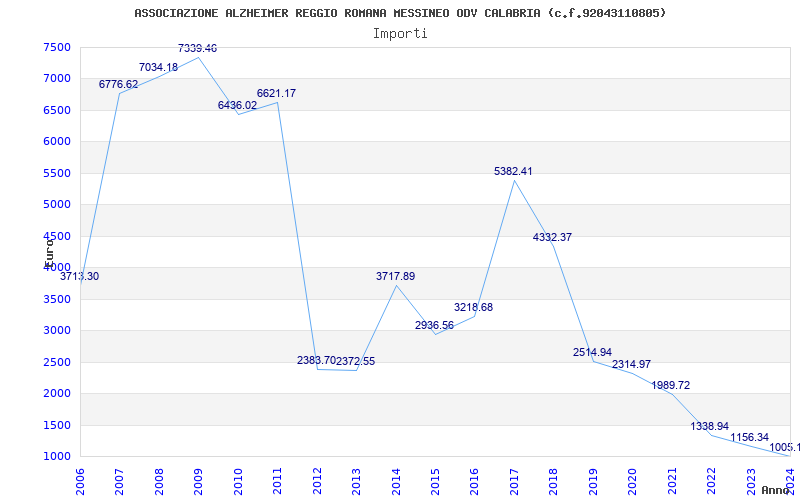Click x-axis year 2020
The width and height of the screenshot is (800, 500).
[x=633, y=482]
